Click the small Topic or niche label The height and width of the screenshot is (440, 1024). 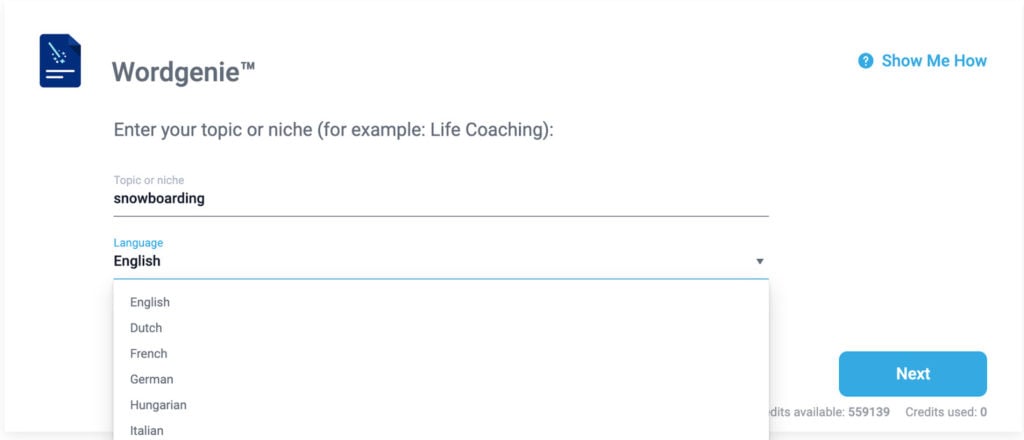click(149, 180)
